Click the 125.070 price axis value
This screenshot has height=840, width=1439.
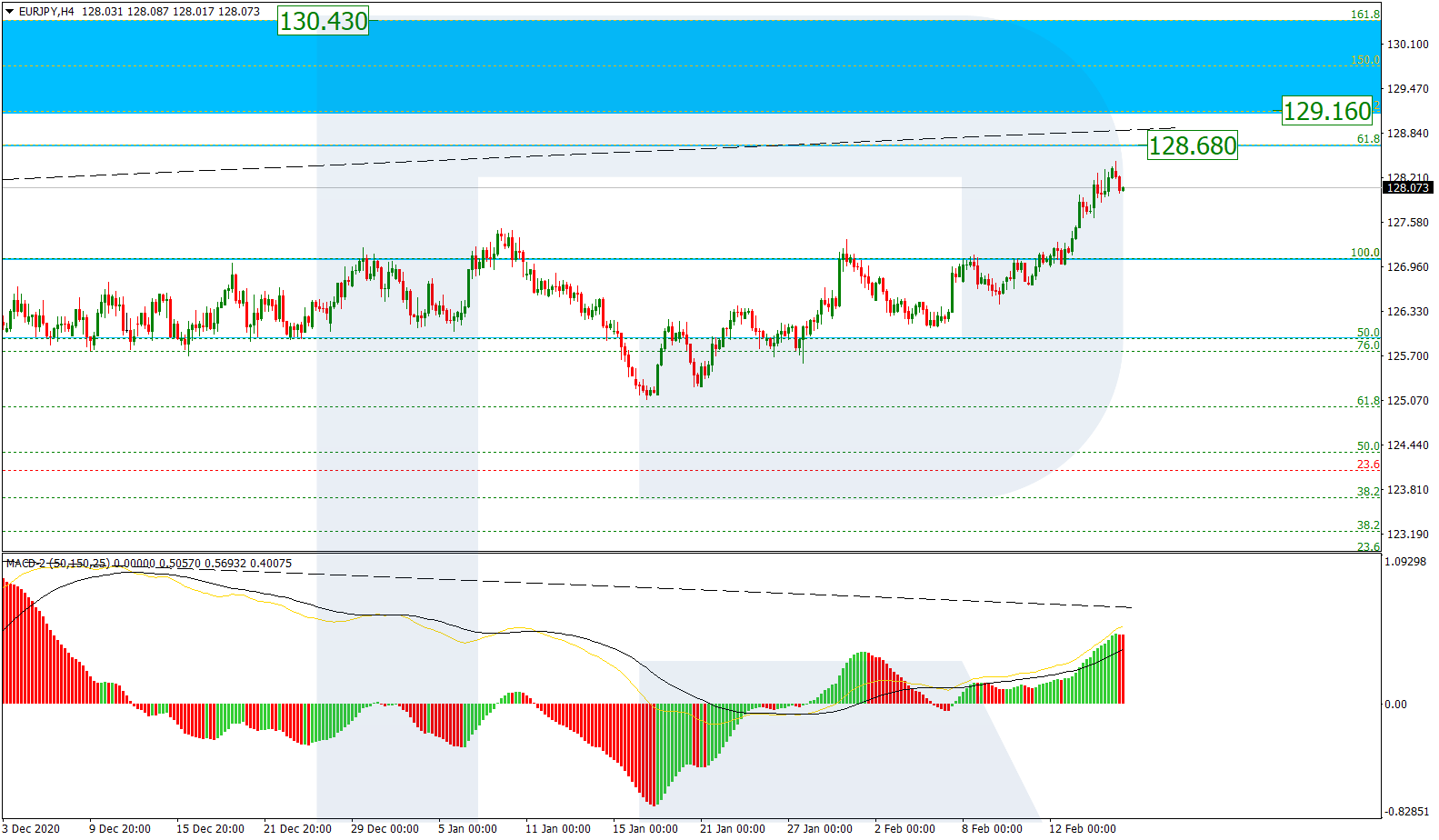pyautogui.click(x=1408, y=401)
